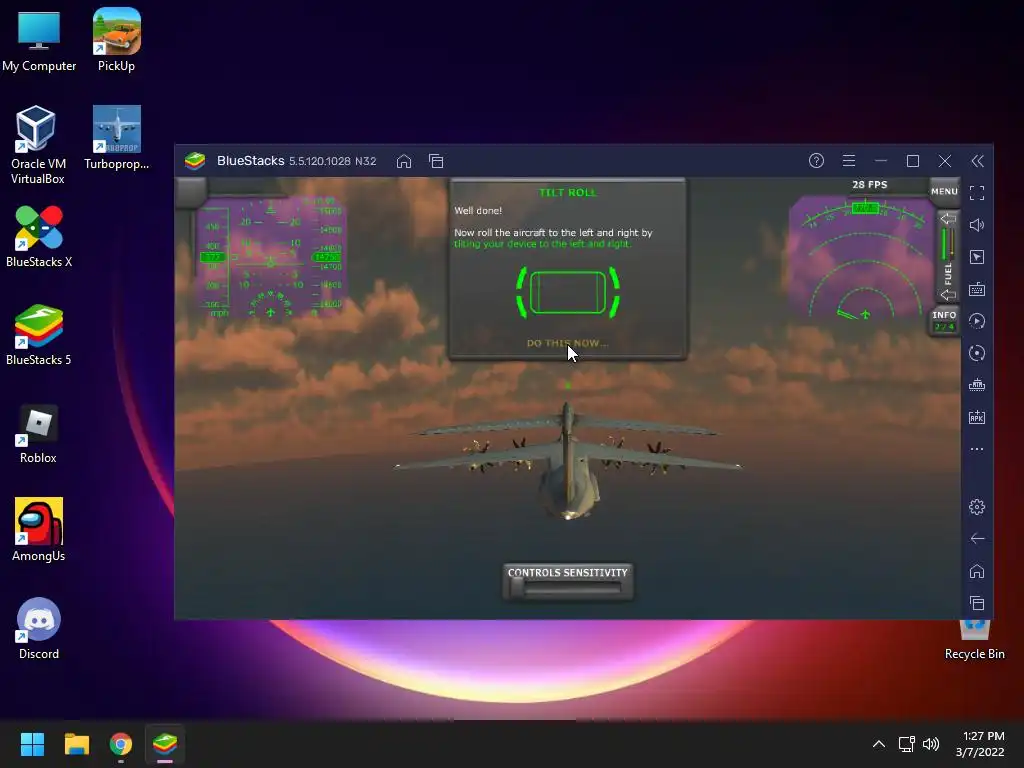Click the BlueStacks volume speaker icon

[x=976, y=225]
